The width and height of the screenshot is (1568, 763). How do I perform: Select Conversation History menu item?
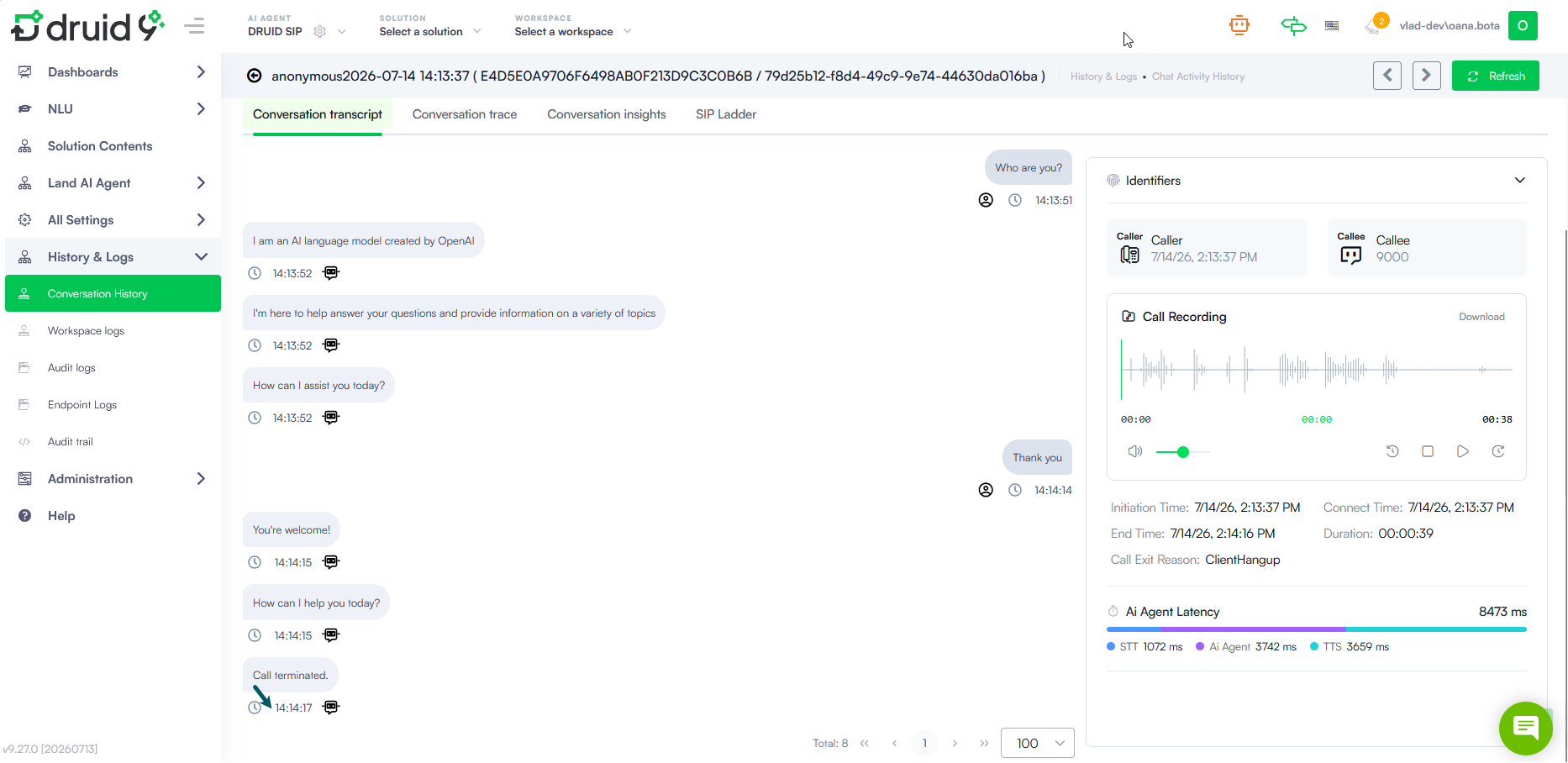113,293
